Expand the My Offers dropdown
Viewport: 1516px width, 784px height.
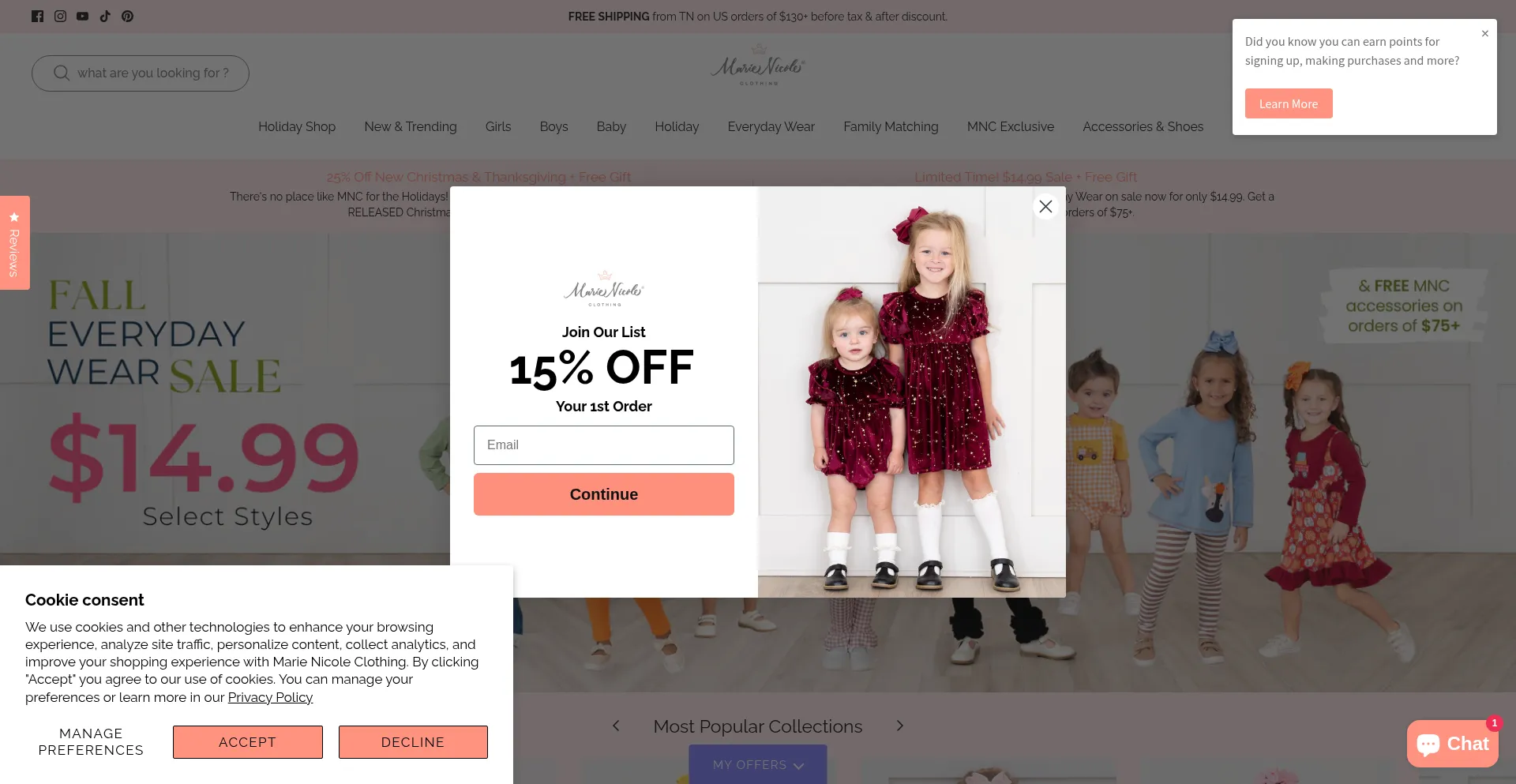pyautogui.click(x=758, y=764)
